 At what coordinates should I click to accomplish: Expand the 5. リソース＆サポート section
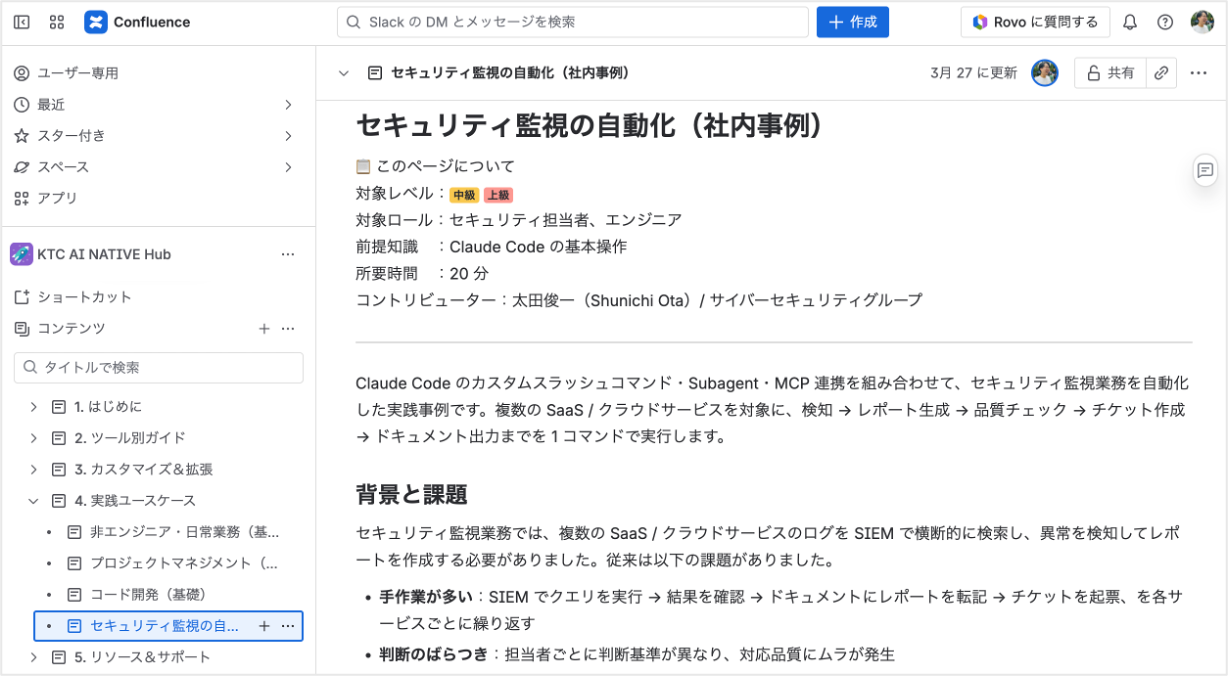click(33, 657)
